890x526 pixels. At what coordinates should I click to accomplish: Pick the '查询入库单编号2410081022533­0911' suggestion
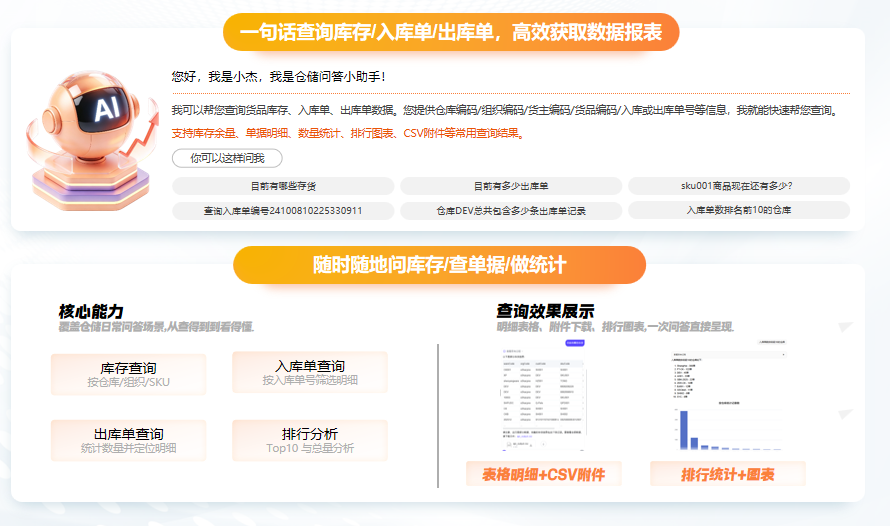[x=283, y=211]
